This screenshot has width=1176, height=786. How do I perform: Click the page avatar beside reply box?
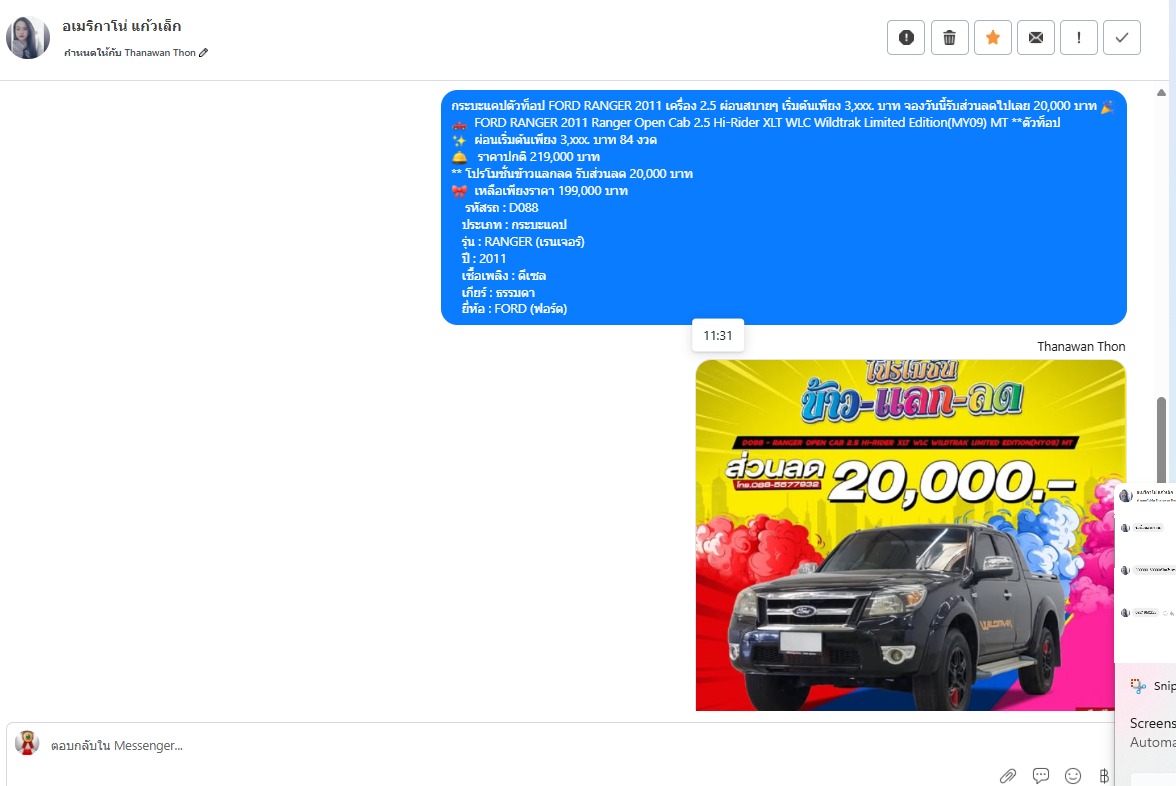pyautogui.click(x=27, y=742)
